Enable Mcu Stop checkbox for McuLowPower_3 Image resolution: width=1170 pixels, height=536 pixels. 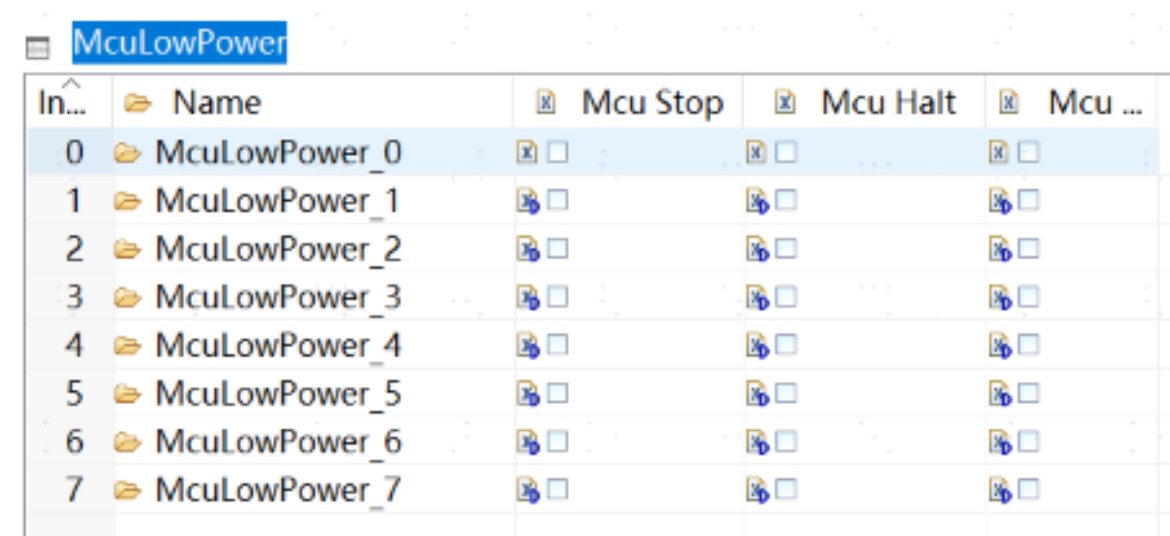558,296
